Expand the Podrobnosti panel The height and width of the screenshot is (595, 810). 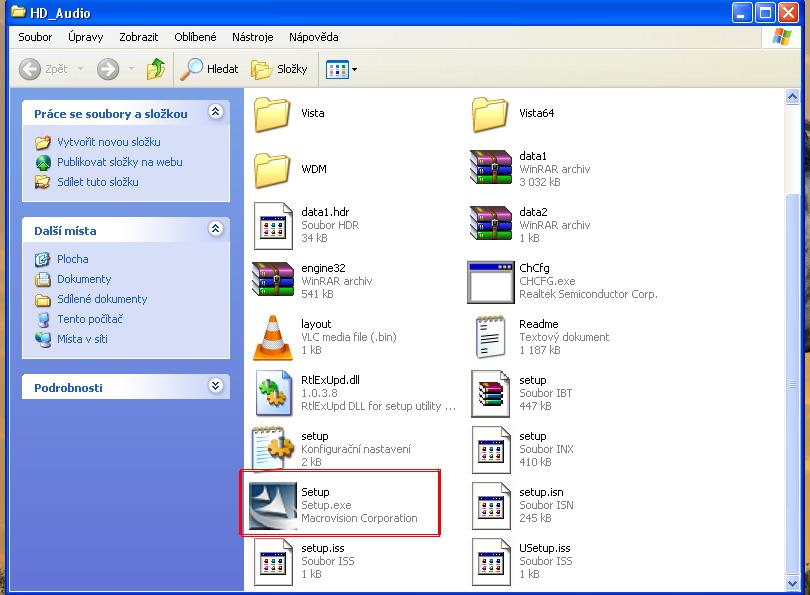(215, 385)
